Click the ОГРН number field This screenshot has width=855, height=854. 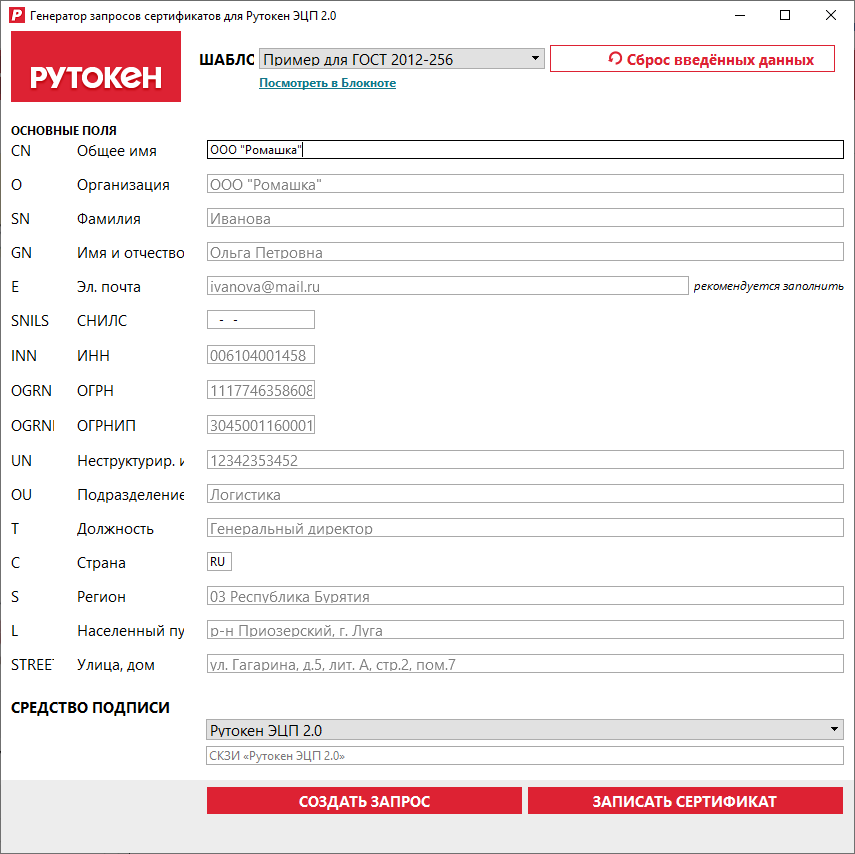click(x=260, y=390)
